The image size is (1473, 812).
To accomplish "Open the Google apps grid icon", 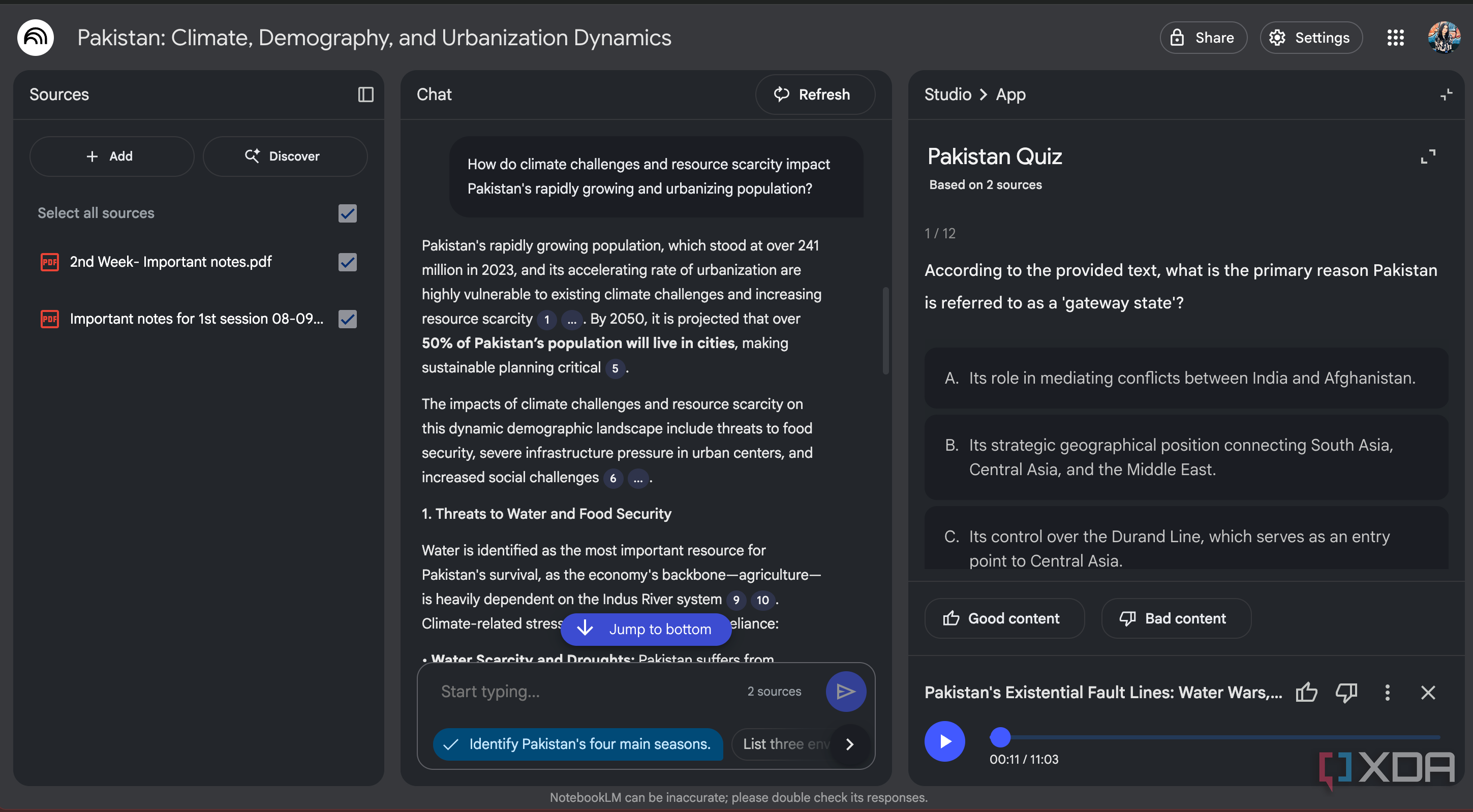I will [x=1395, y=38].
